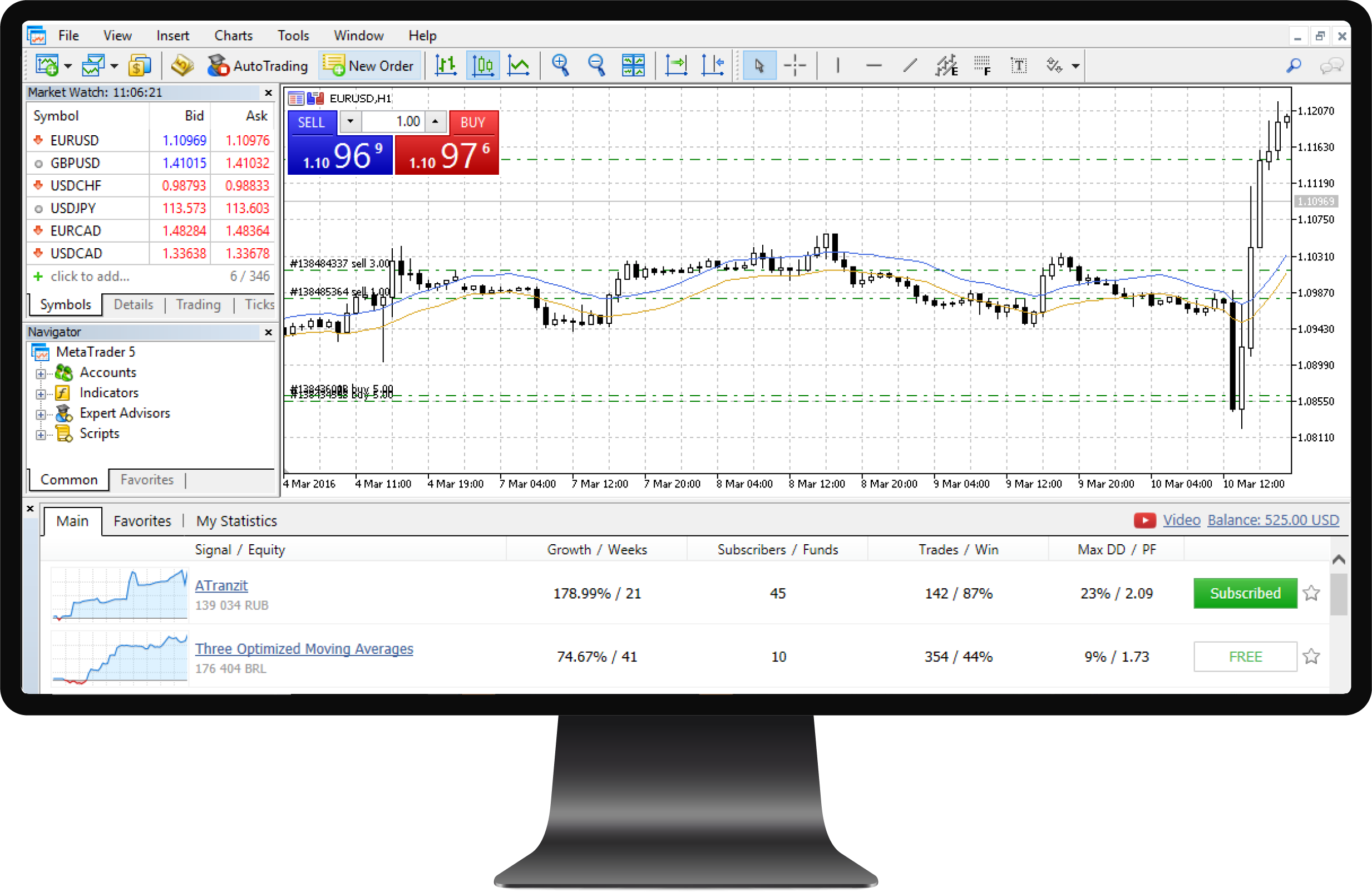Favorite Three Optimized Moving Averages with star
This screenshot has height=892, width=1372.
click(1311, 656)
